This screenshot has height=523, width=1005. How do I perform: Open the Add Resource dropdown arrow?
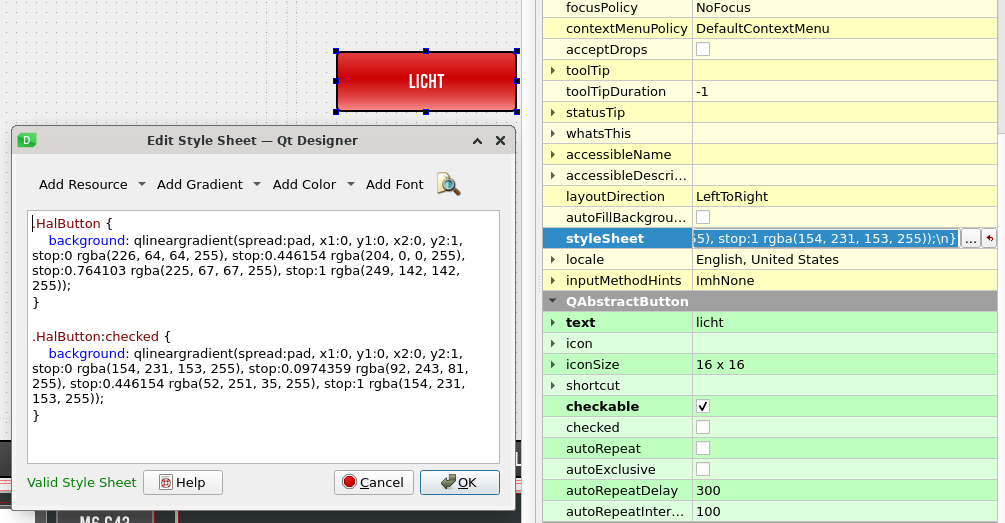tap(141, 185)
